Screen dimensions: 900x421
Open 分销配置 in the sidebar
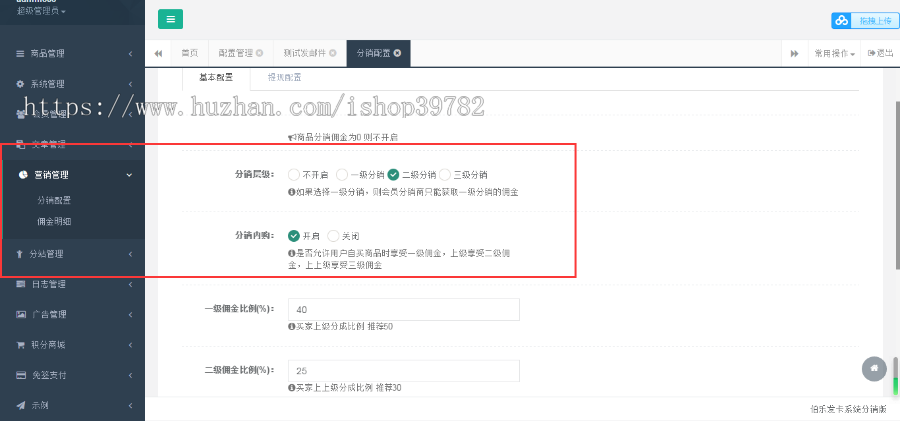[54, 200]
